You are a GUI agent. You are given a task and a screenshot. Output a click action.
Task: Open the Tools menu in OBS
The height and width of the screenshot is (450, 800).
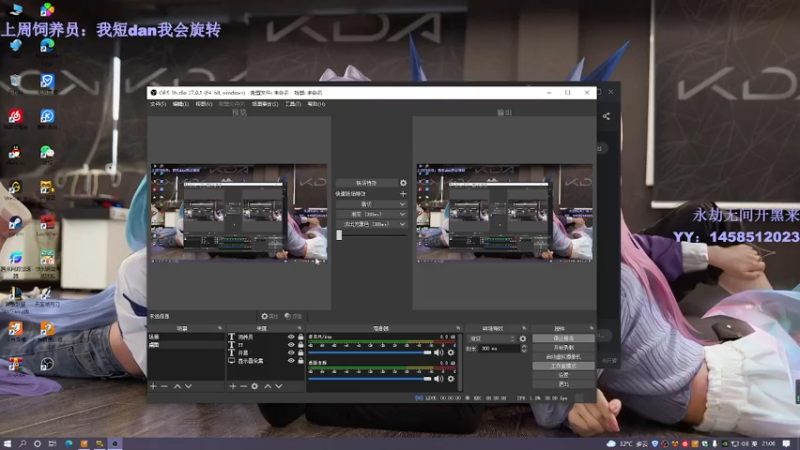pos(293,104)
